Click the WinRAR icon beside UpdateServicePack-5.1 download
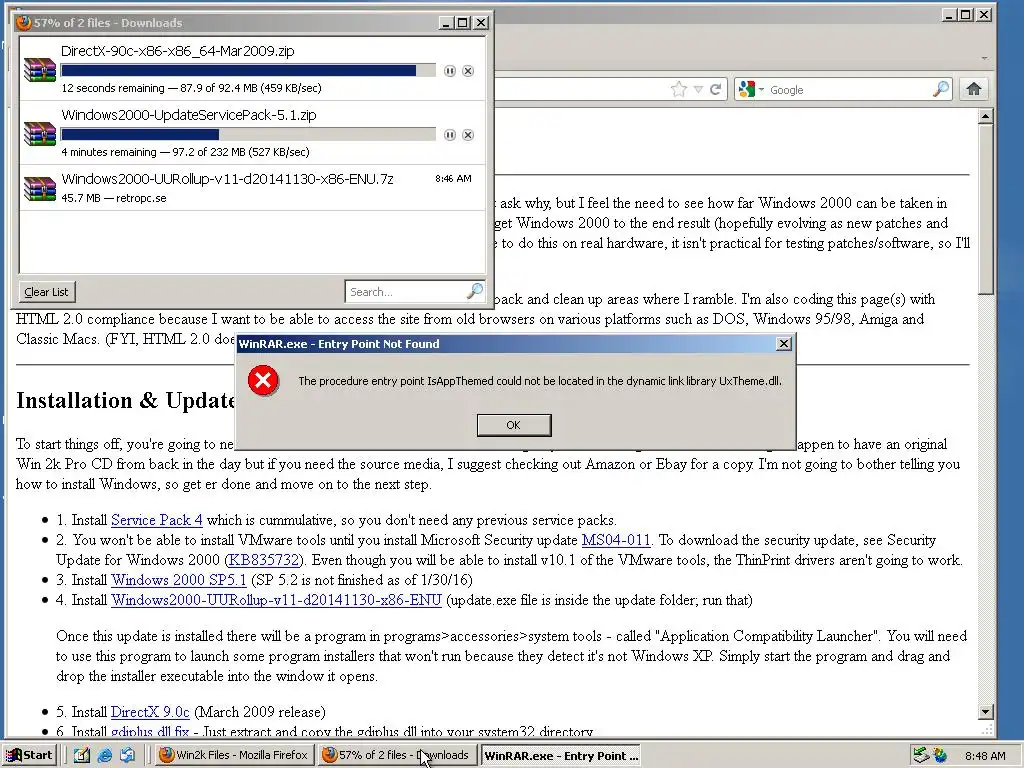The width and height of the screenshot is (1024, 768). click(40, 134)
